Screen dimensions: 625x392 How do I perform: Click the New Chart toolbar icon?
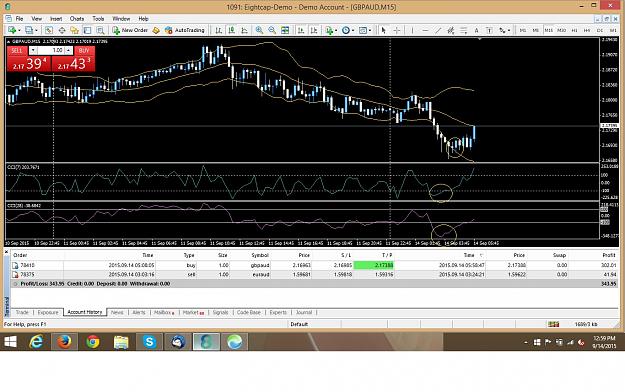point(12,30)
